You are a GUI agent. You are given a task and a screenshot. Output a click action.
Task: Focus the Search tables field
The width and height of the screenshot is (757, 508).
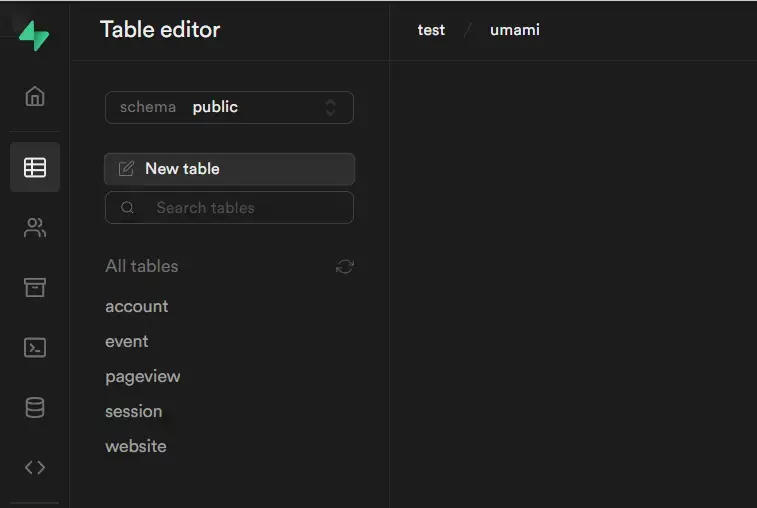click(x=240, y=208)
